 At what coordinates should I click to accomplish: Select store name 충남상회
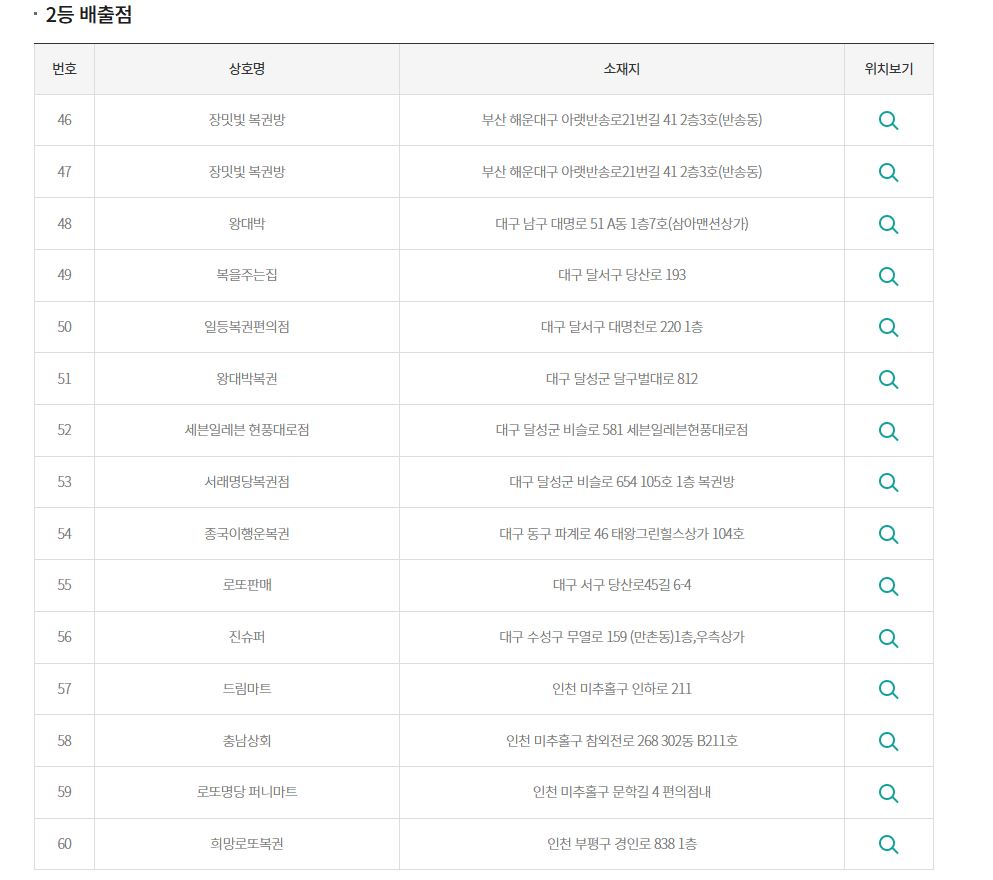pyautogui.click(x=247, y=741)
